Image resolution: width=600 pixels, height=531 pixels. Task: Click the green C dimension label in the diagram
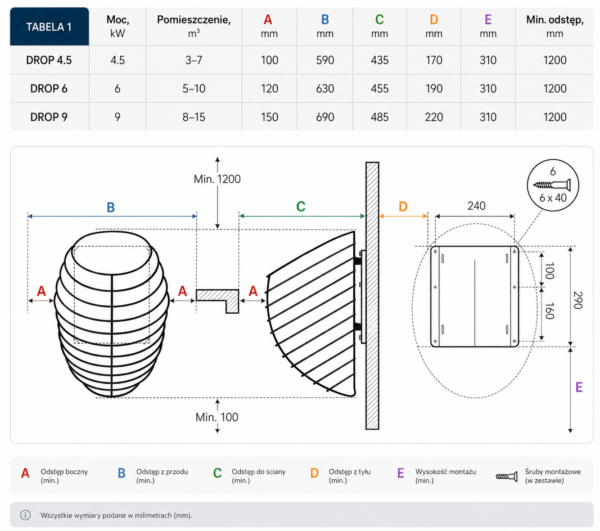tap(301, 207)
